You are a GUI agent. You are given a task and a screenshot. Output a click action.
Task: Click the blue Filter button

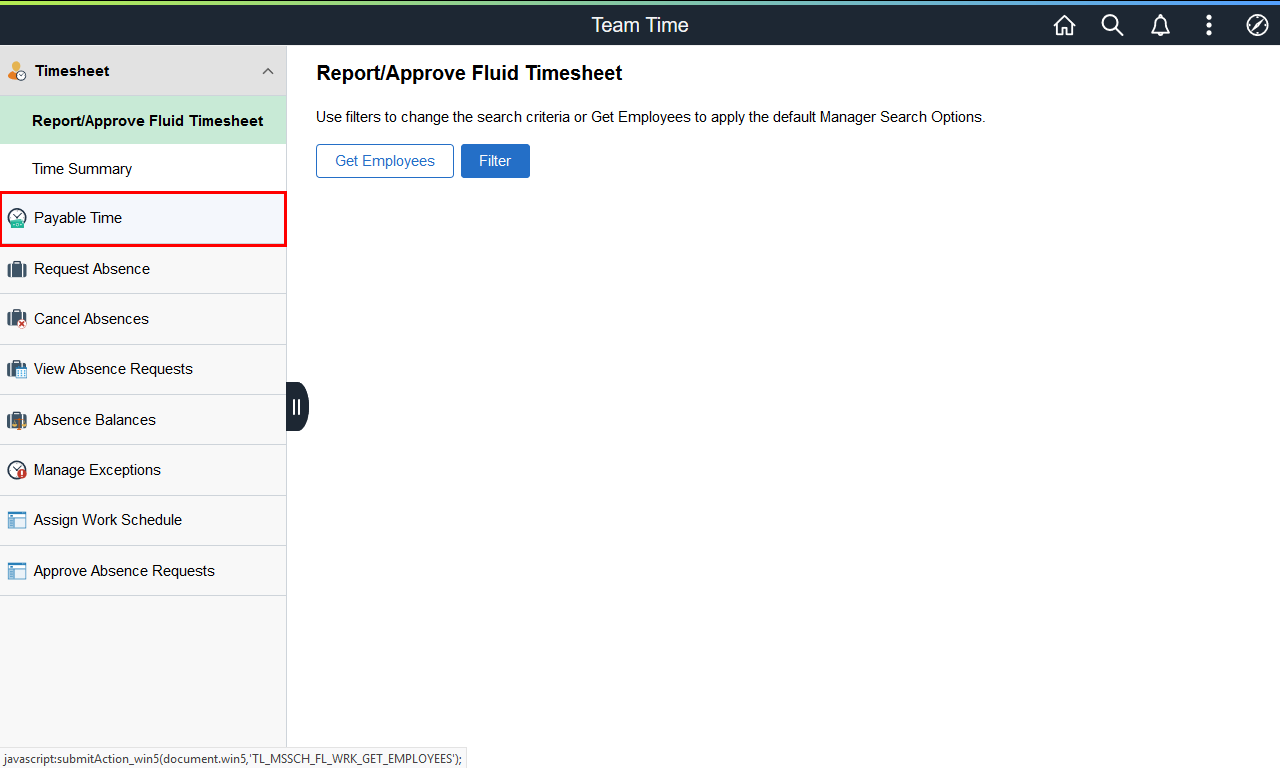(495, 161)
